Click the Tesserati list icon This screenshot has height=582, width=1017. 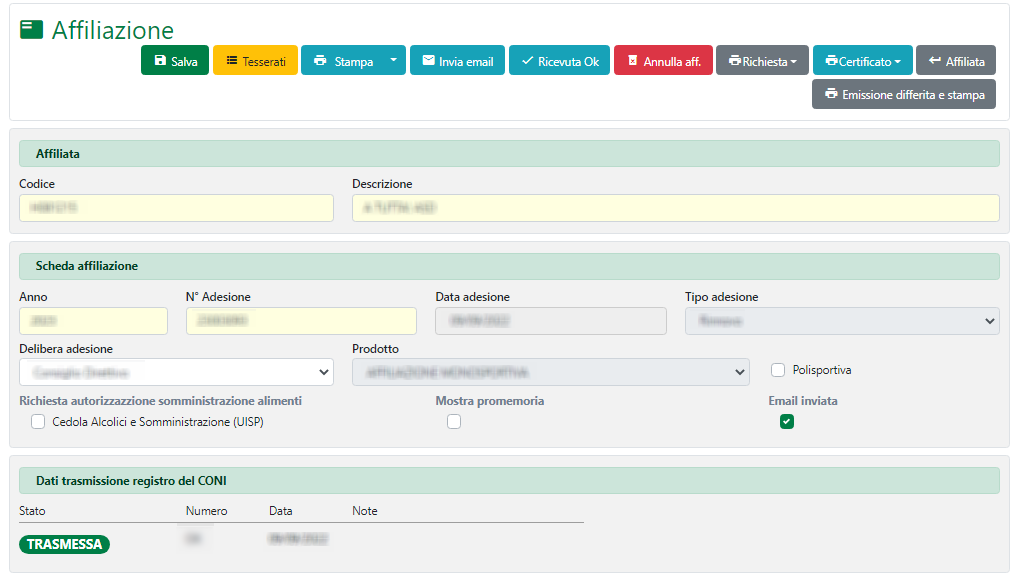(232, 61)
